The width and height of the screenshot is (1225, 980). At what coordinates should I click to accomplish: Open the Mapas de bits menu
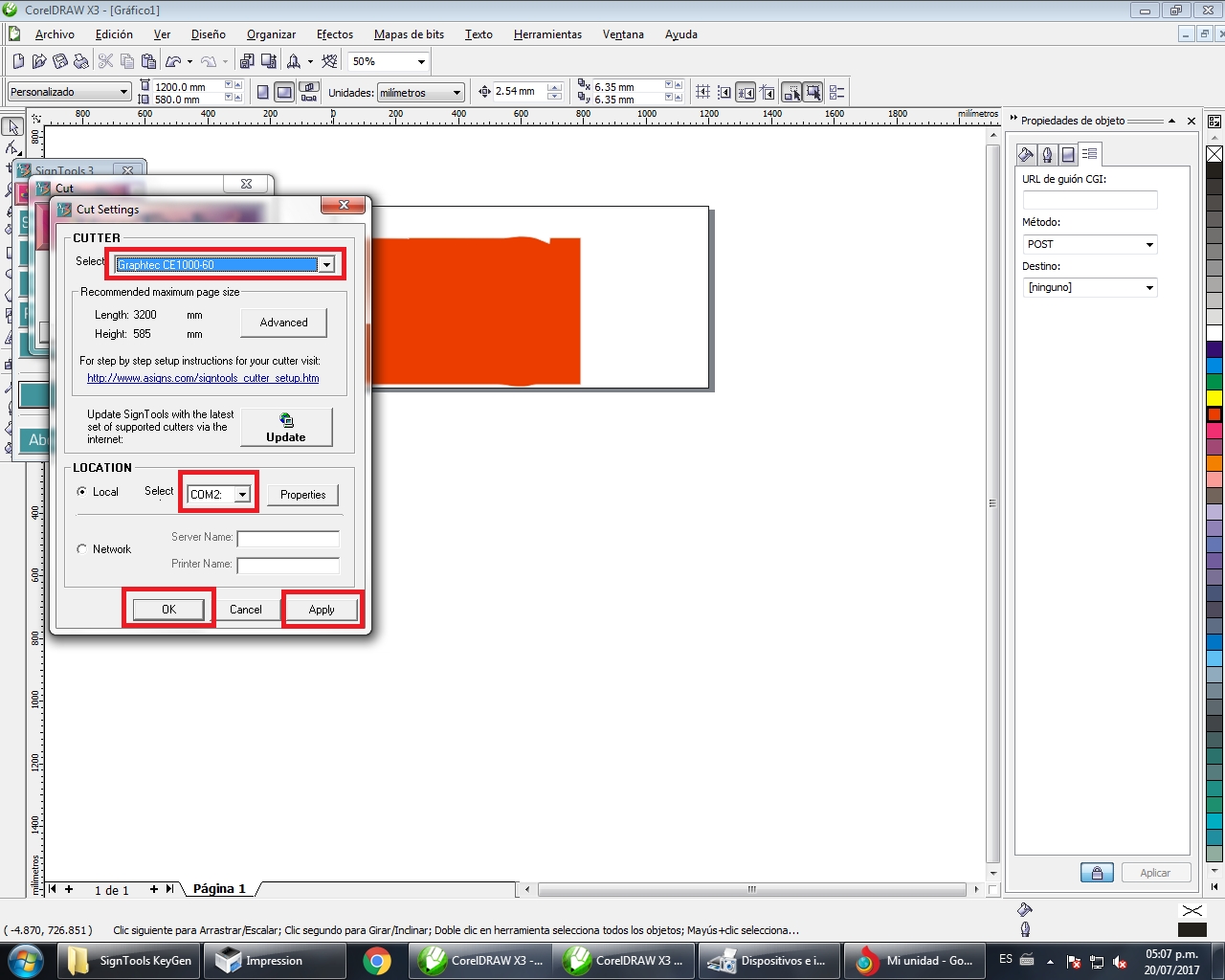(409, 34)
